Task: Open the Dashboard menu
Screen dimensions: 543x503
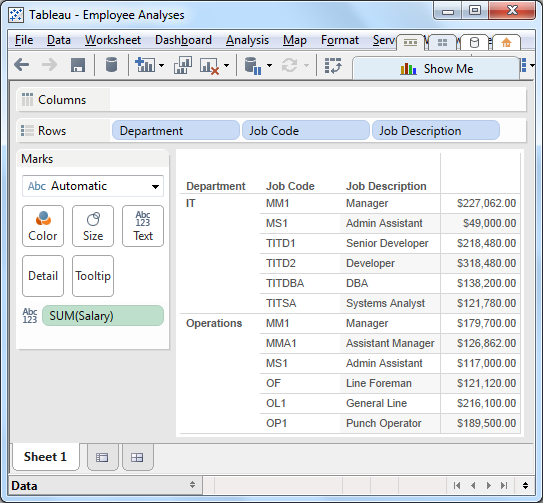Action: click(183, 40)
